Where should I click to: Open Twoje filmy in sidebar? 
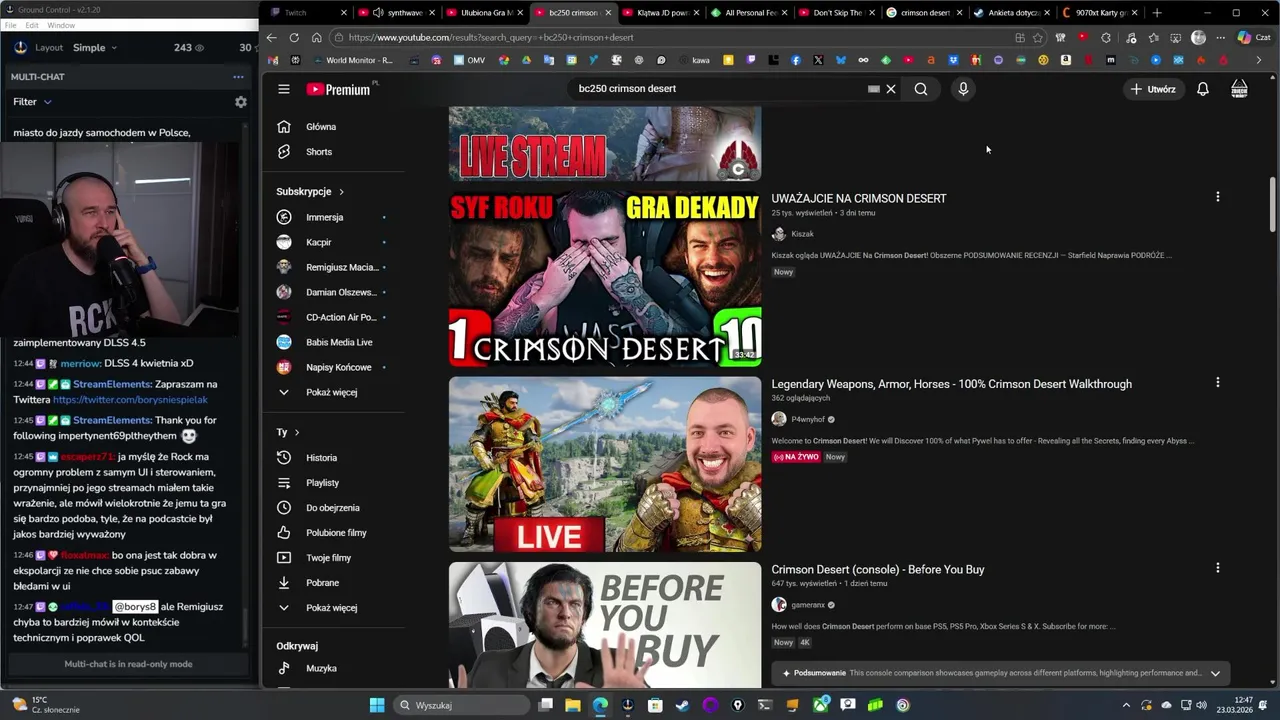328,558
